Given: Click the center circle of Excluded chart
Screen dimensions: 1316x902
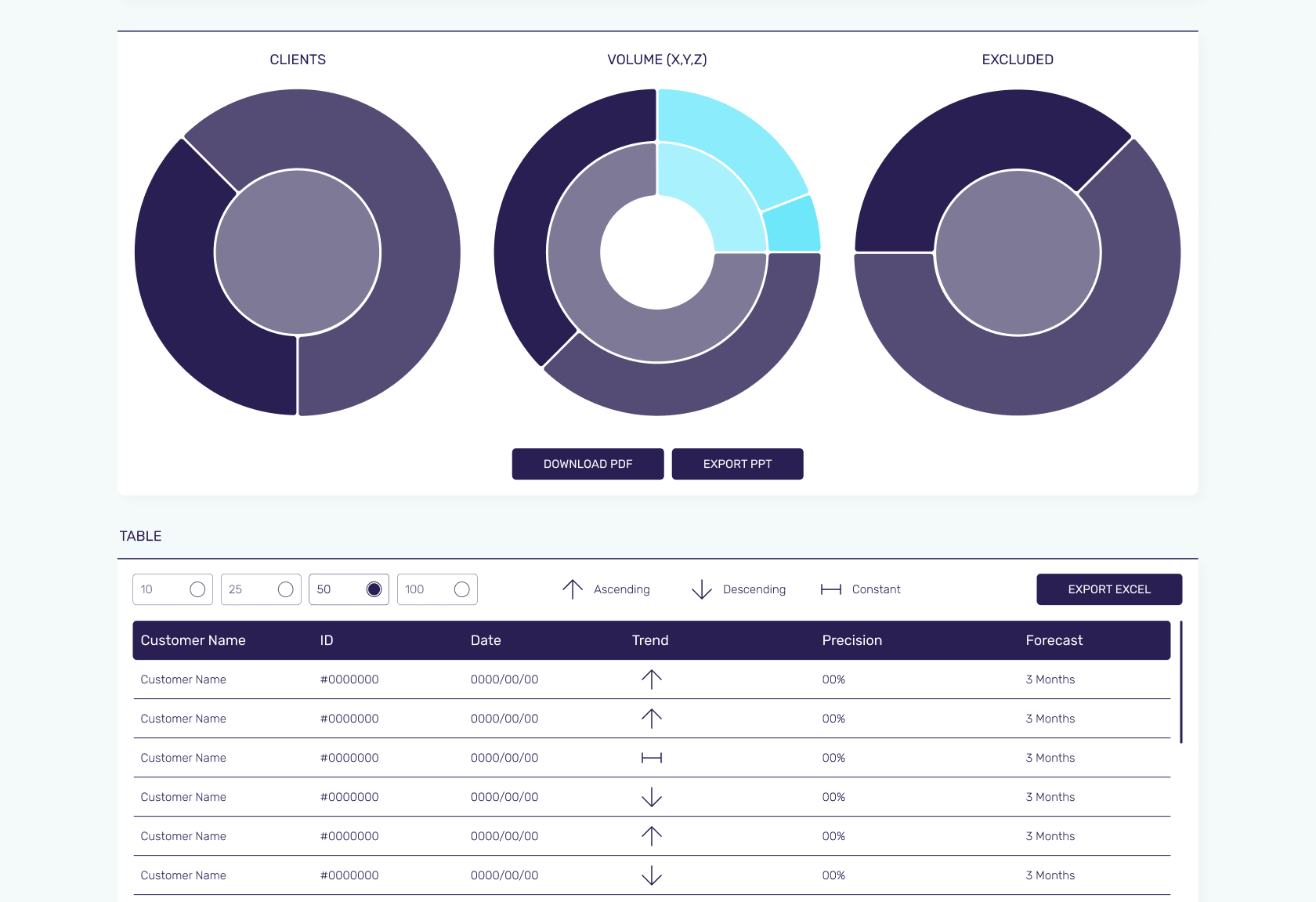Looking at the screenshot, I should click(1018, 252).
